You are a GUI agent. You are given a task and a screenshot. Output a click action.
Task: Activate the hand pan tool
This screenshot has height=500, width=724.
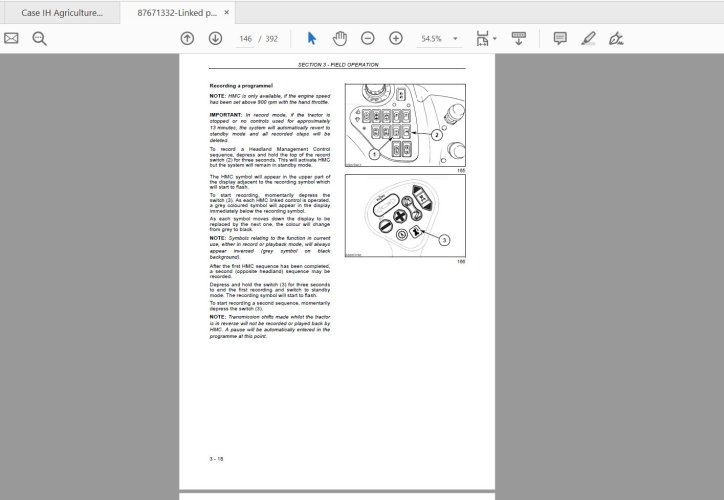coord(340,38)
